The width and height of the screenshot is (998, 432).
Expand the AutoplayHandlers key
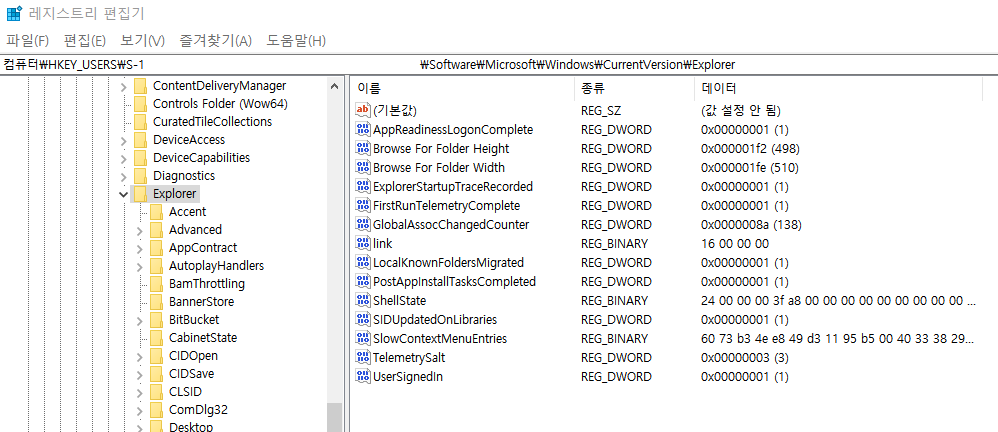pos(140,266)
